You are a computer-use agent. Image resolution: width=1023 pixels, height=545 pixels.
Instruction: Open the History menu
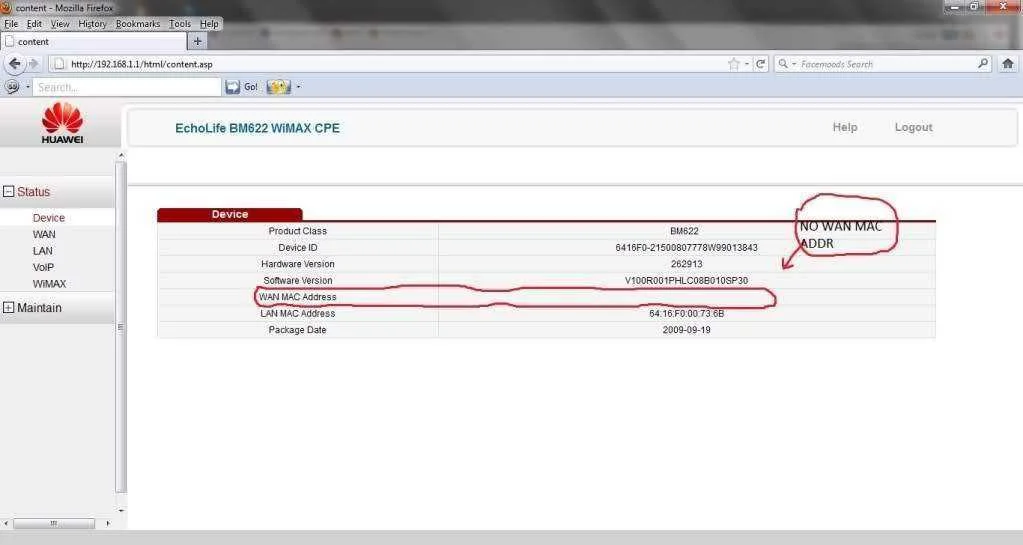pyautogui.click(x=92, y=23)
